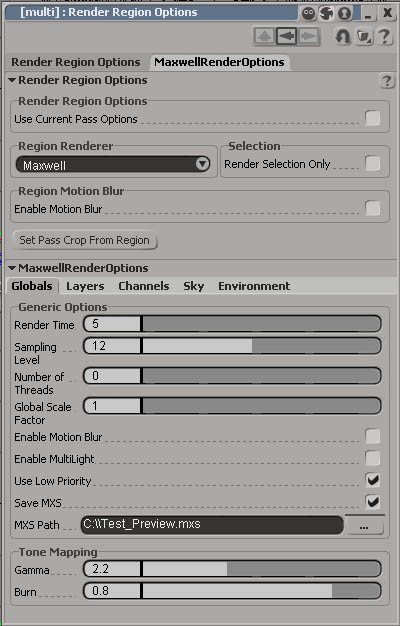This screenshot has height=626, width=400.
Task: Open the Maxwell region renderer dropdown
Action: (113, 164)
